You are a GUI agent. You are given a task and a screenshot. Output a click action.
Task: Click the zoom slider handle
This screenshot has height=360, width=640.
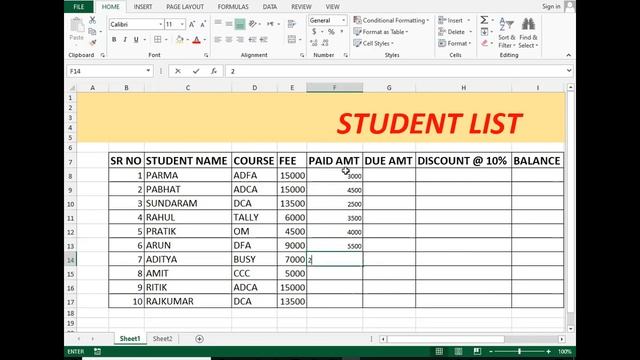519,351
